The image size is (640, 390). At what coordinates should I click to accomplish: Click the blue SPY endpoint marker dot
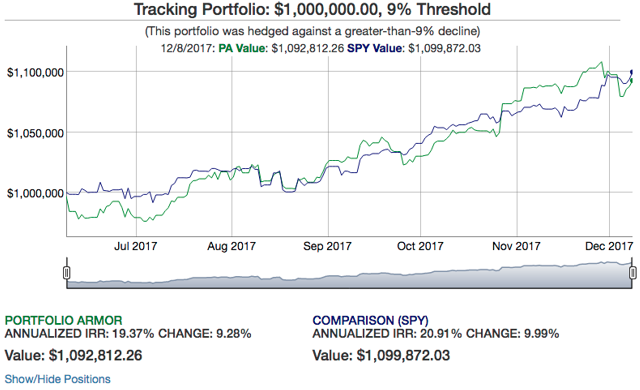click(632, 73)
